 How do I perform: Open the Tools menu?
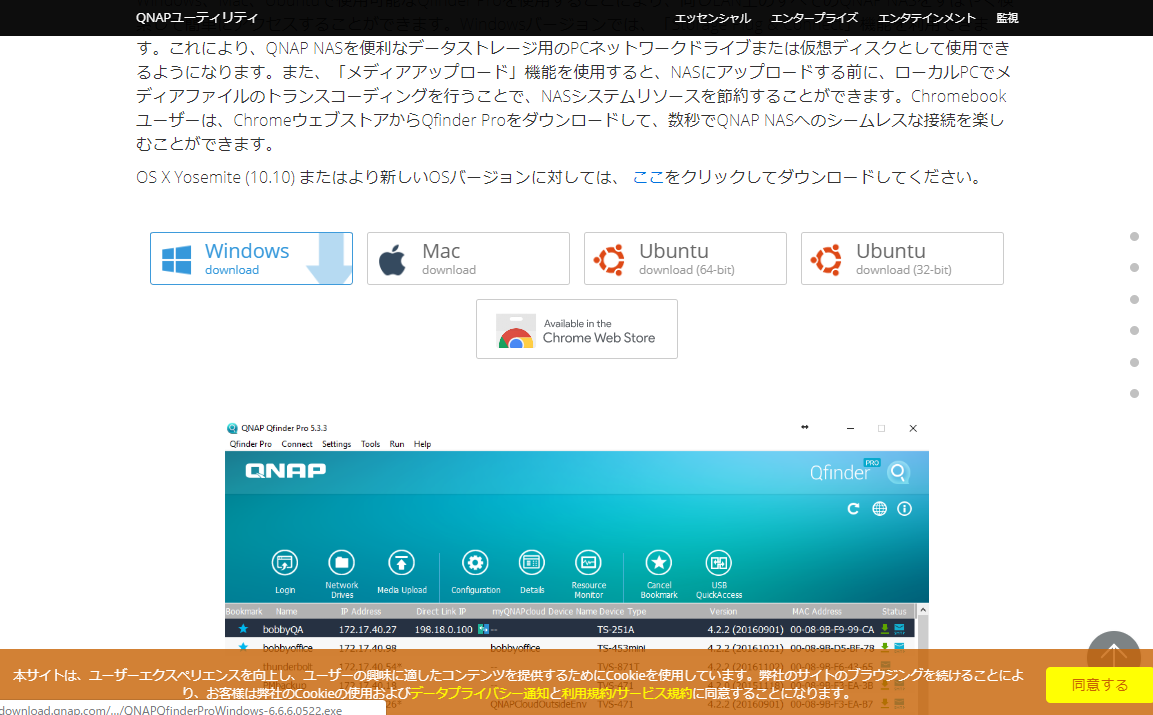tap(370, 444)
